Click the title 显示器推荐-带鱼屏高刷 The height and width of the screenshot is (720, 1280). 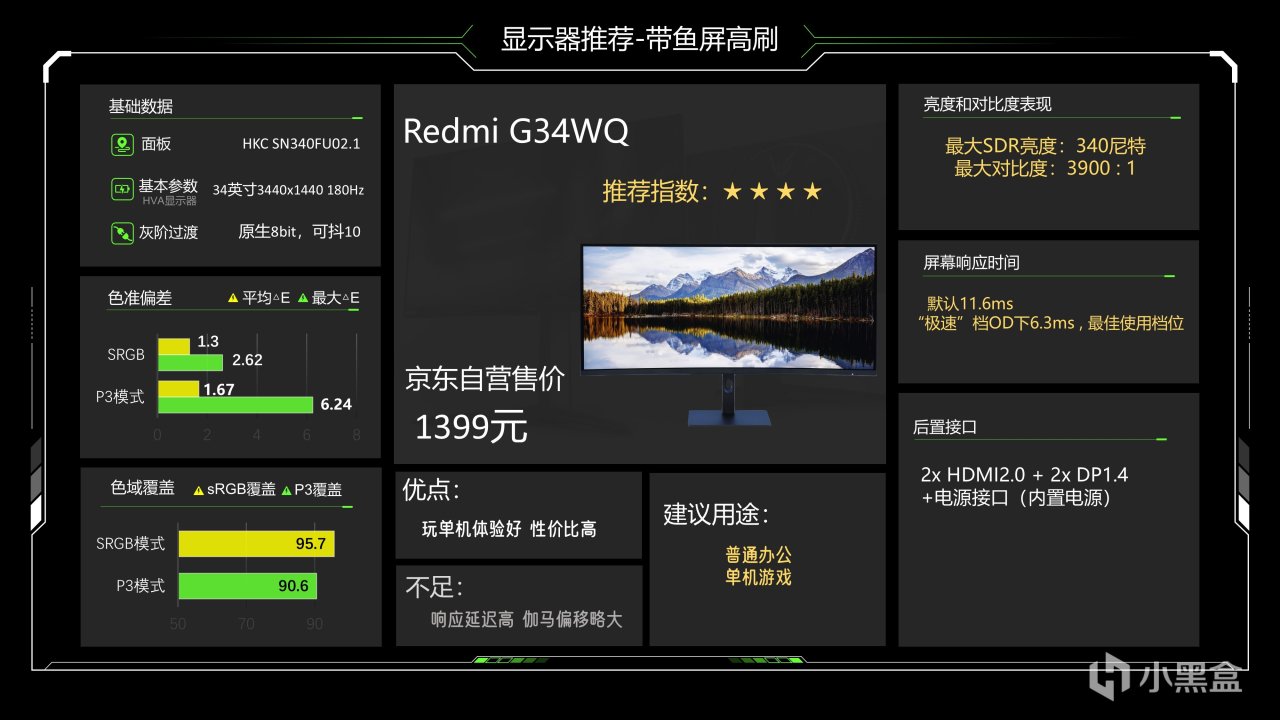pyautogui.click(x=640, y=39)
